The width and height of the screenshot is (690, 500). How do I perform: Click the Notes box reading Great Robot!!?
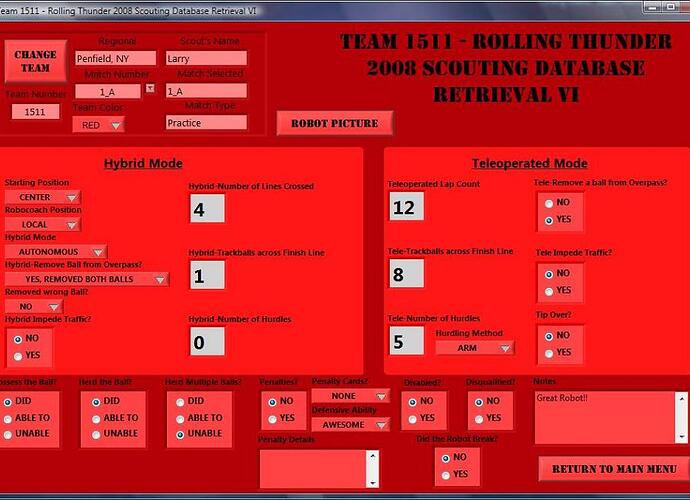click(605, 418)
